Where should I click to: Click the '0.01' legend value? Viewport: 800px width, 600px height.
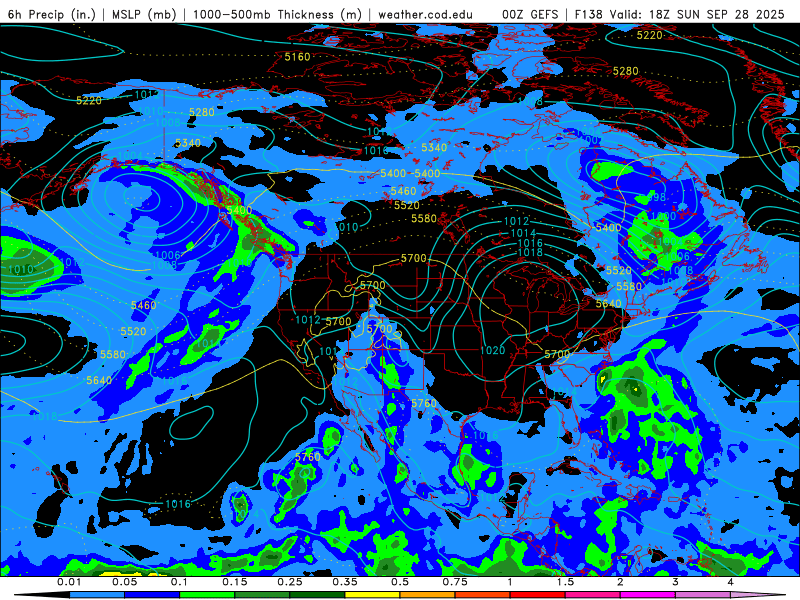coord(69,582)
